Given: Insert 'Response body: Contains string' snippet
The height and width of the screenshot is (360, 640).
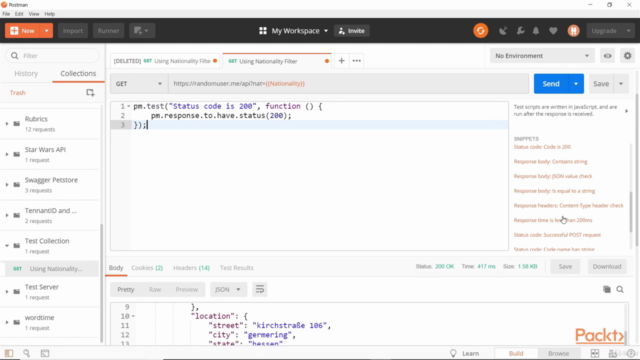Looking at the screenshot, I should pyautogui.click(x=550, y=162).
